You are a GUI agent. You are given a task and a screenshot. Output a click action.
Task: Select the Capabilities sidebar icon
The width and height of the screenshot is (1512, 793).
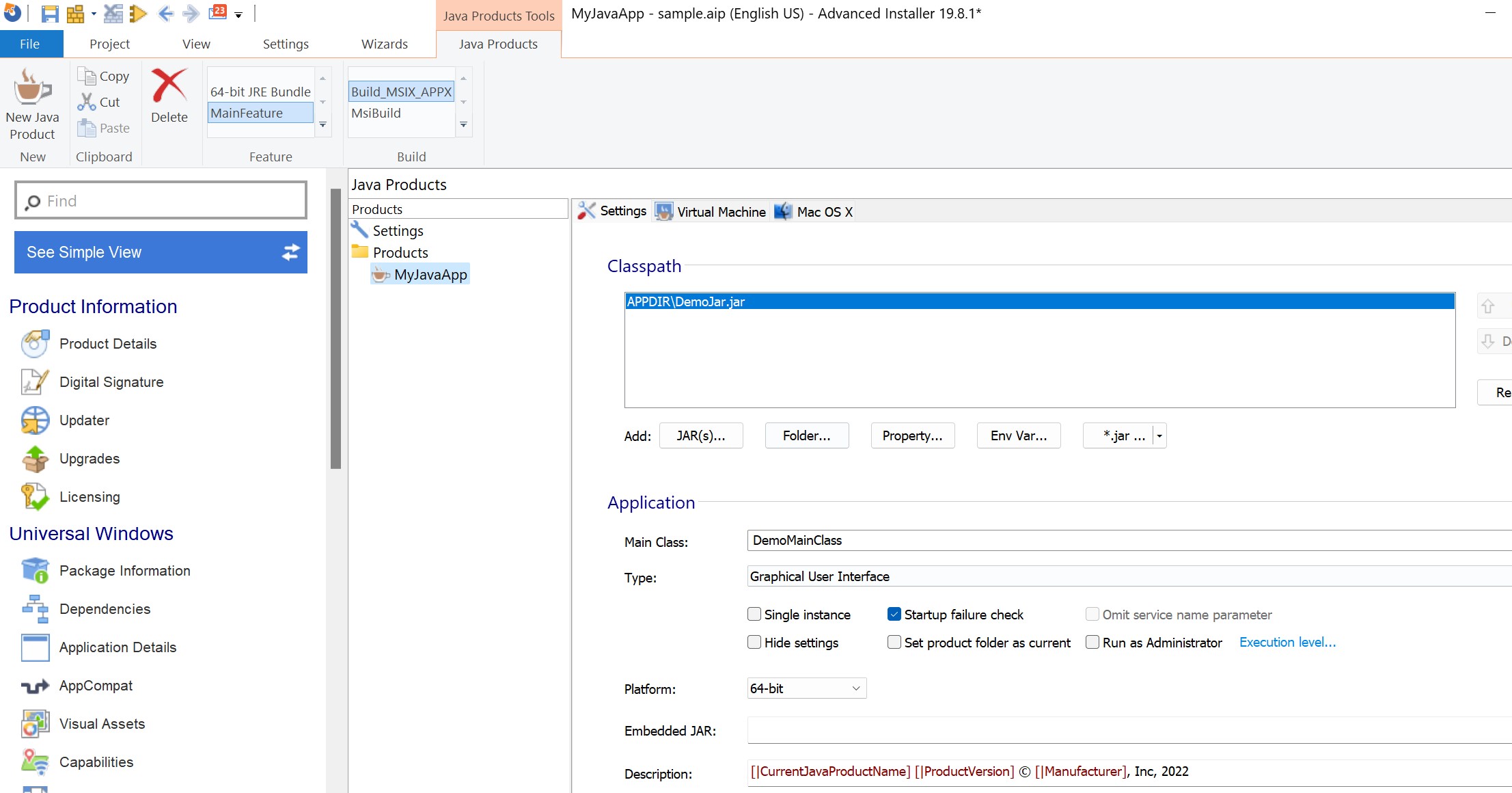[x=34, y=762]
